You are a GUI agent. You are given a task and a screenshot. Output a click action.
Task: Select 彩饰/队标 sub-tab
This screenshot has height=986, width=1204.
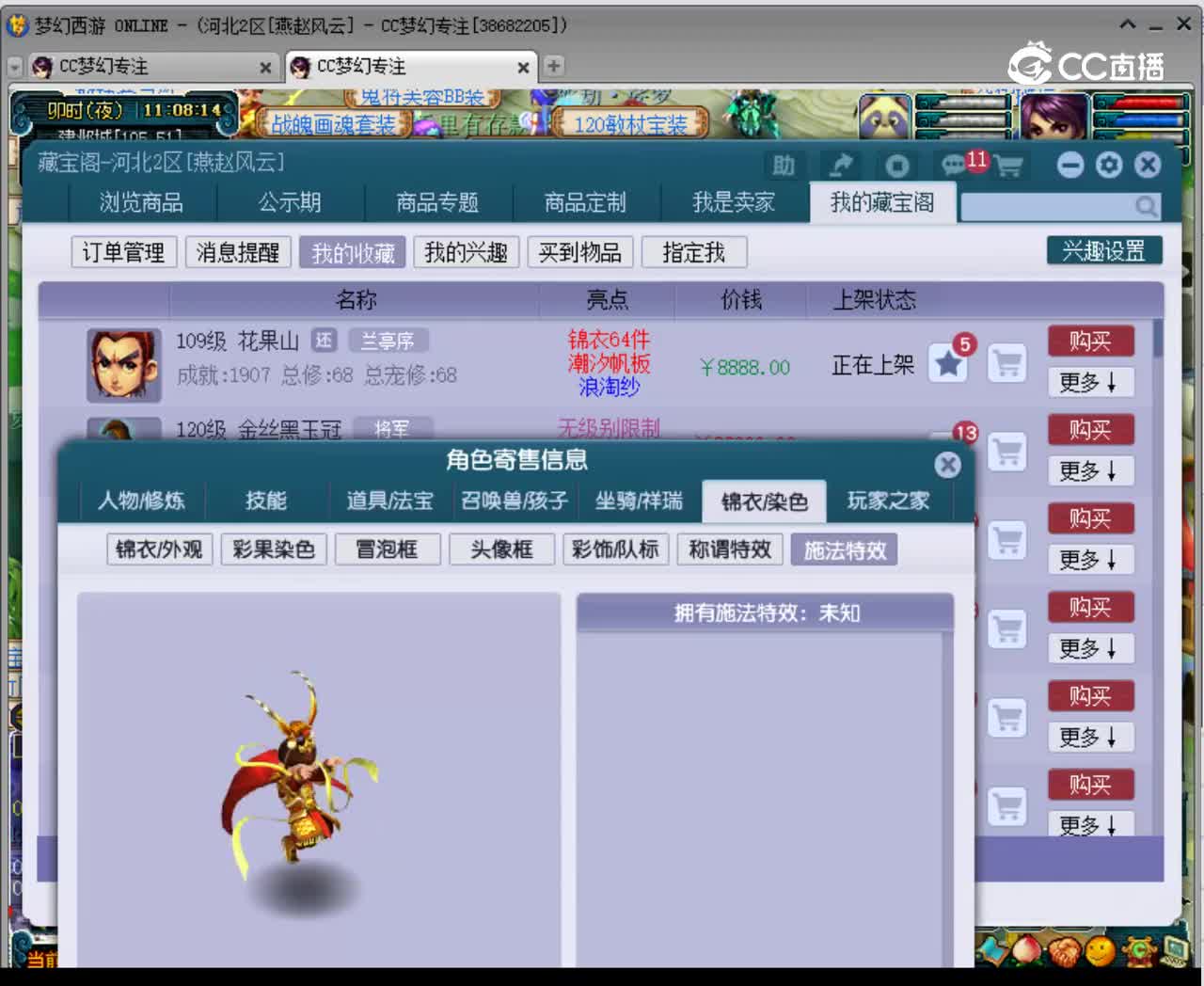pyautogui.click(x=616, y=549)
